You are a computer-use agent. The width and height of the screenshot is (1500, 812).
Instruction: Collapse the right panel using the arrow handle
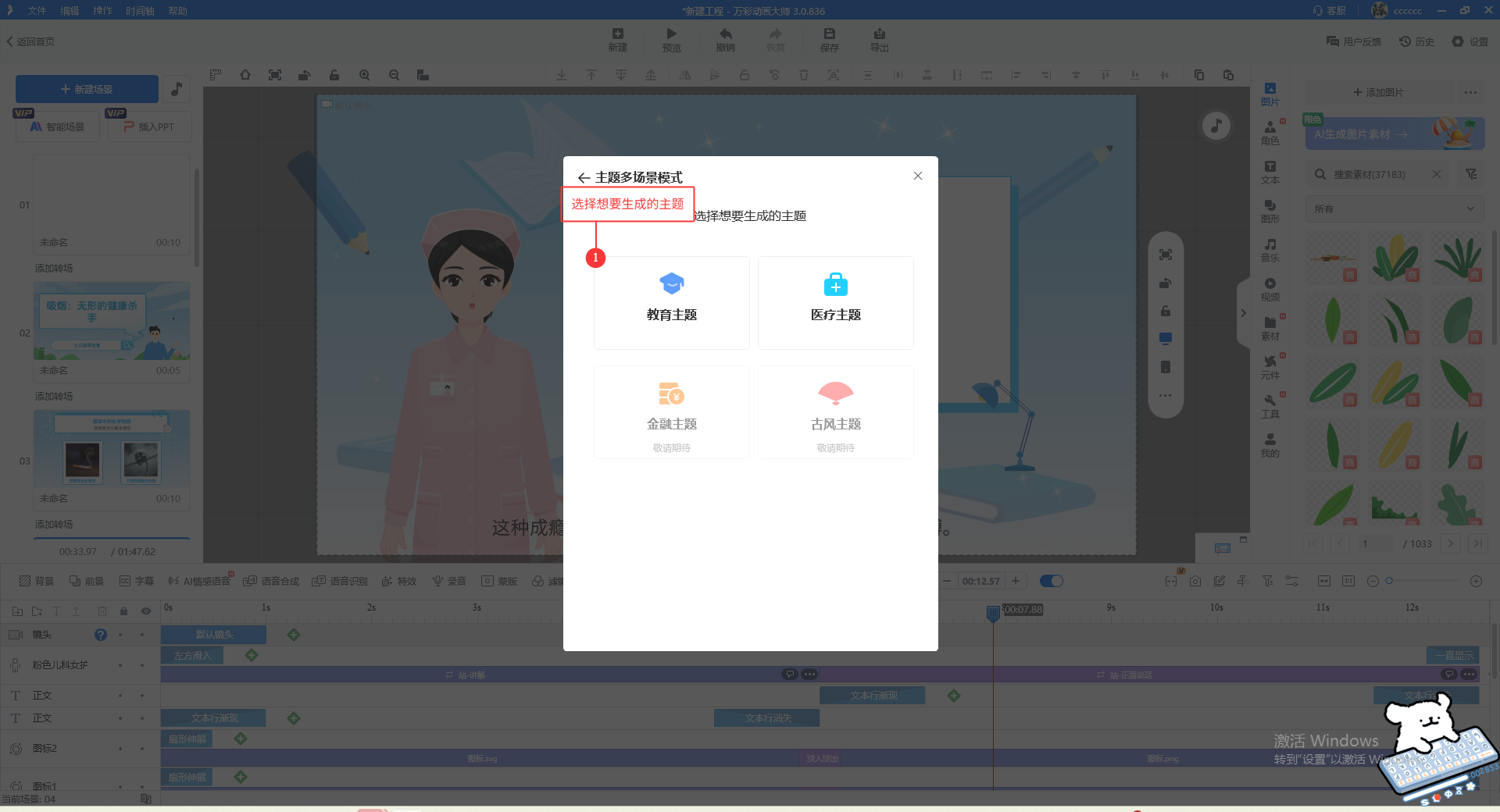tap(1243, 313)
